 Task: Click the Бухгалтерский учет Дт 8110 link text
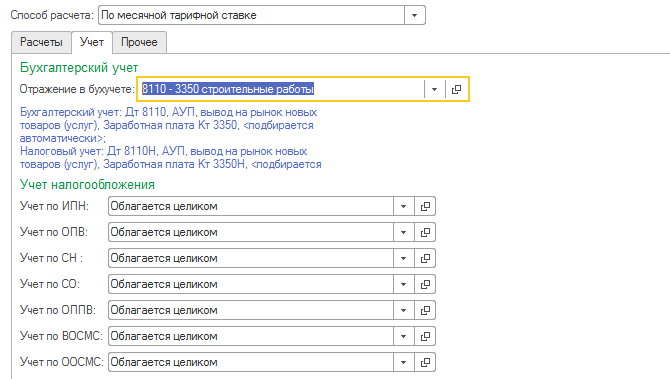pyautogui.click(x=168, y=125)
